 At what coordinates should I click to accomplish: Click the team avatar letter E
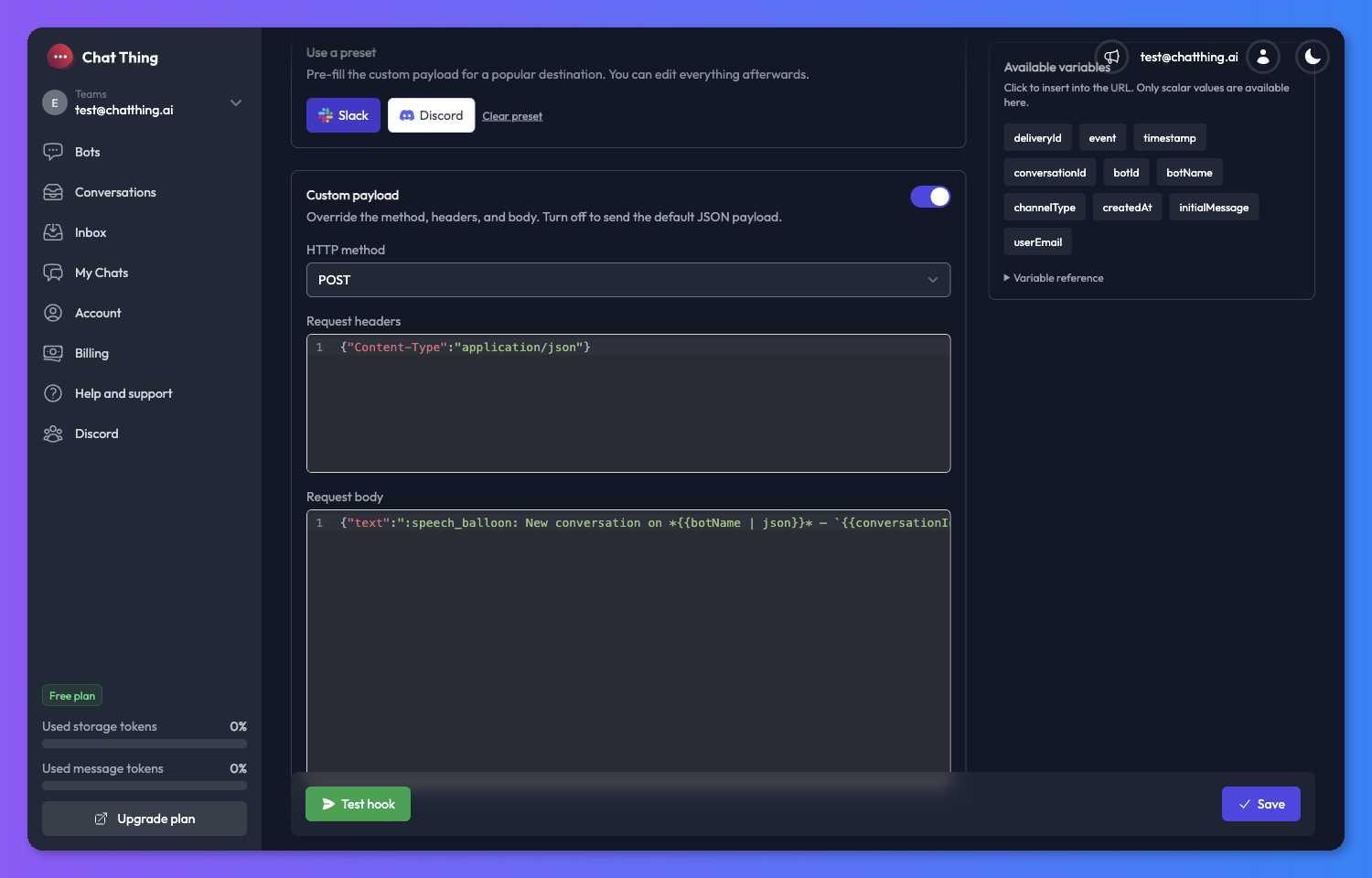pyautogui.click(x=55, y=102)
